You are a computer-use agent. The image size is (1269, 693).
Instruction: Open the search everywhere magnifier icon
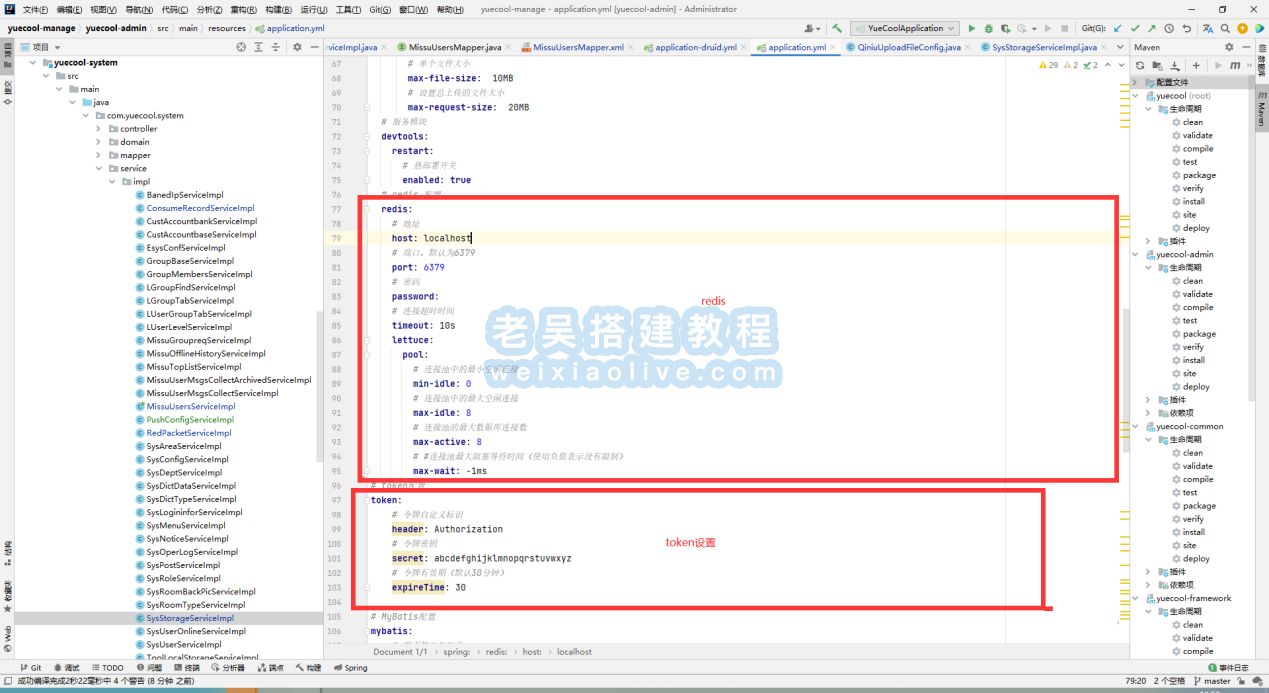[1223, 29]
